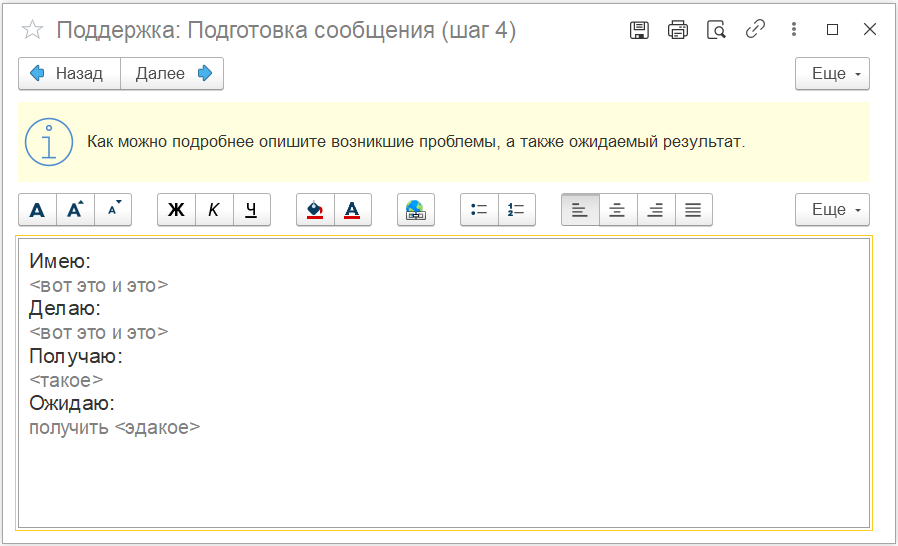Insert hyperlink using globe icon
The width and height of the screenshot is (898, 546).
pyautogui.click(x=415, y=210)
